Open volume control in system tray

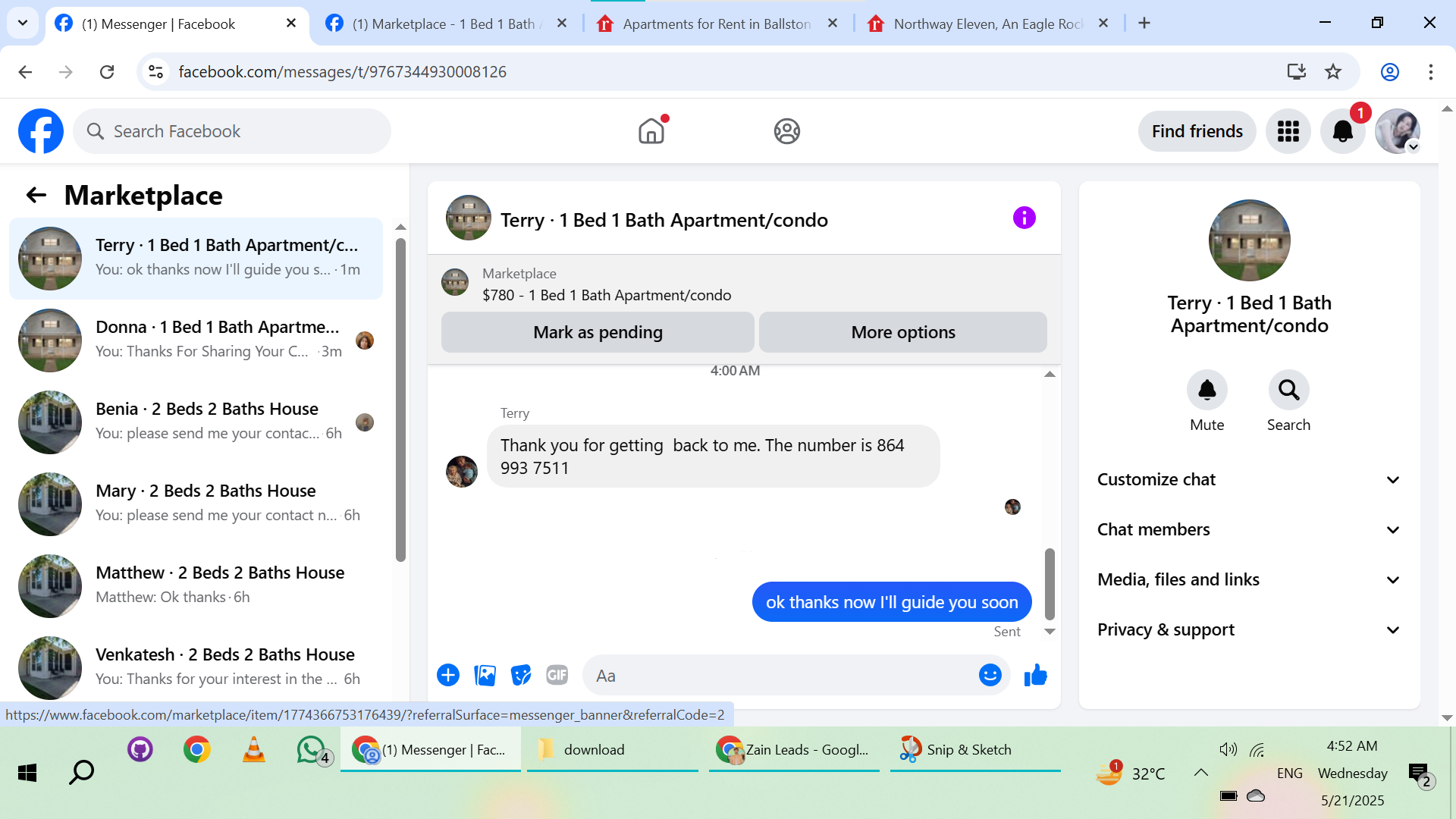[1228, 750]
